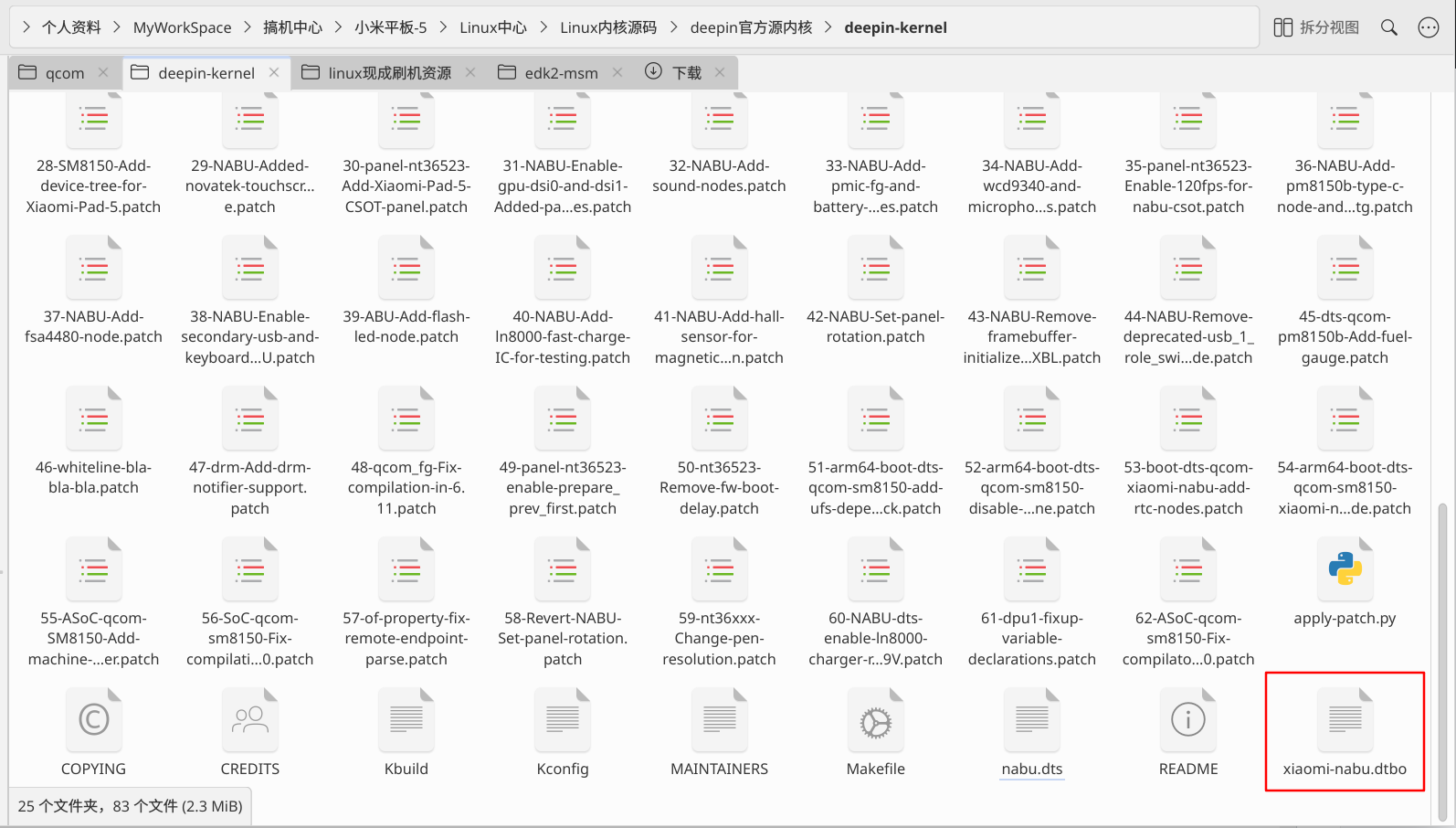This screenshot has width=1456, height=828.
Task: Expand the chevron after 小米平板-5 breadcrumb
Action: (443, 27)
